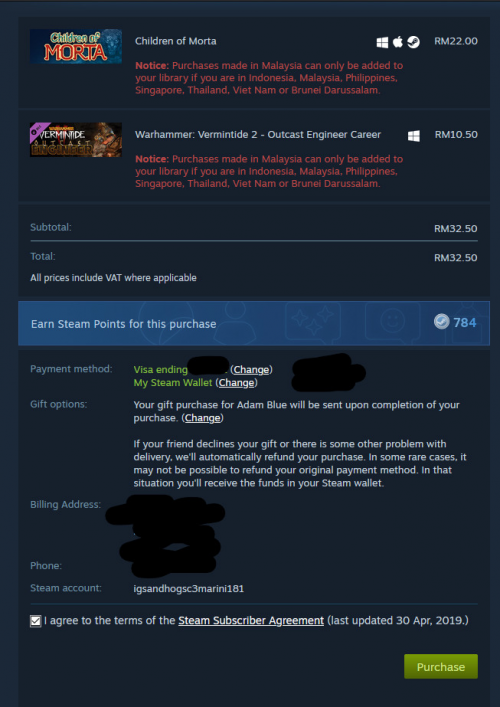Click the Steam account name igsandhogsc3marini181
500x707 pixels.
(189, 588)
